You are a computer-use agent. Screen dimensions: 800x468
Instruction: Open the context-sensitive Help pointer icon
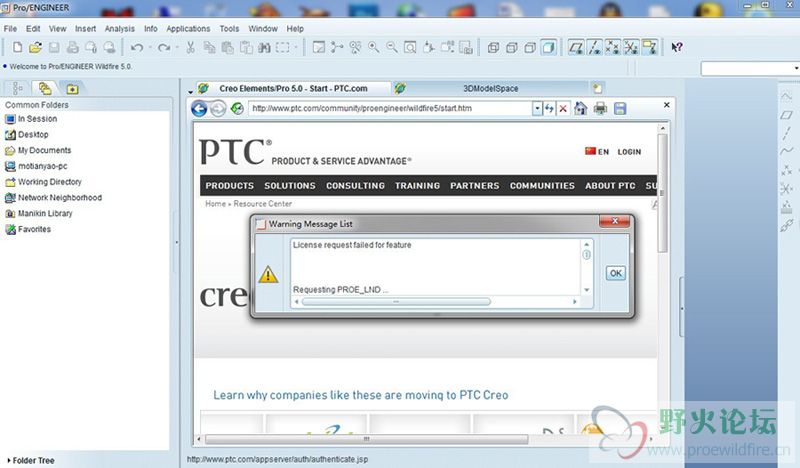[677, 47]
